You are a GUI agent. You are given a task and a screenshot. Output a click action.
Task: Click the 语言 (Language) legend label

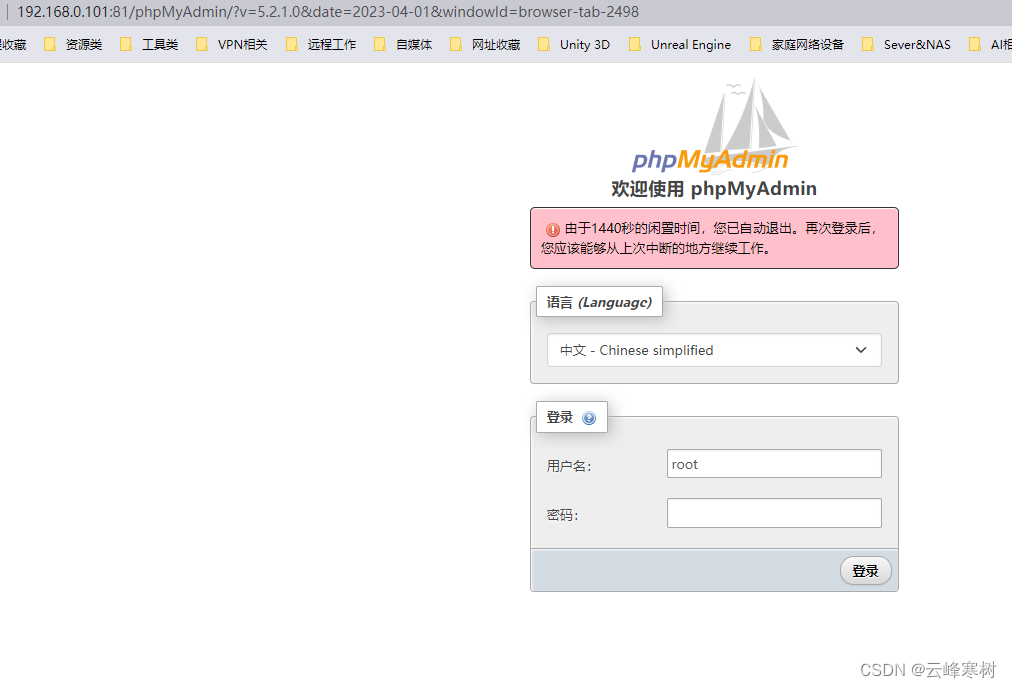[x=599, y=302]
